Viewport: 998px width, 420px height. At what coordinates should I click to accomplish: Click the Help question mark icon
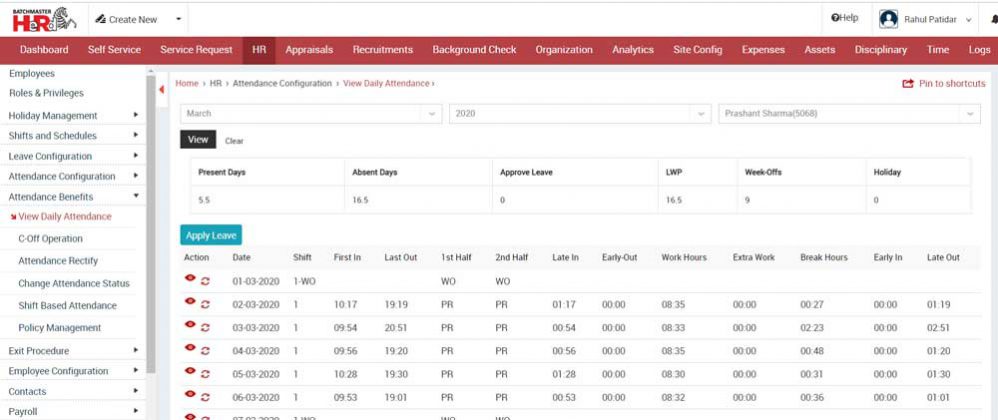[x=836, y=19]
